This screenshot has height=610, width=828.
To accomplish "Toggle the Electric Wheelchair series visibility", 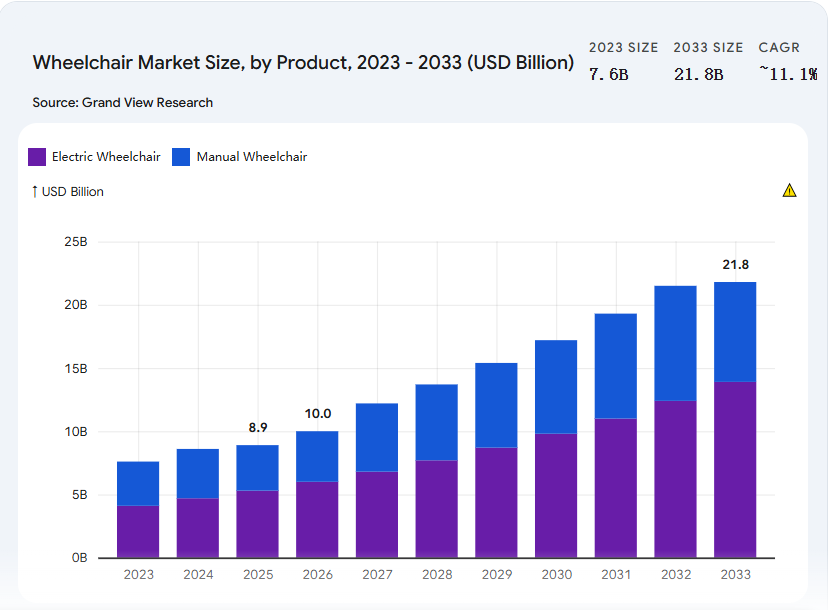I will 93,157.
